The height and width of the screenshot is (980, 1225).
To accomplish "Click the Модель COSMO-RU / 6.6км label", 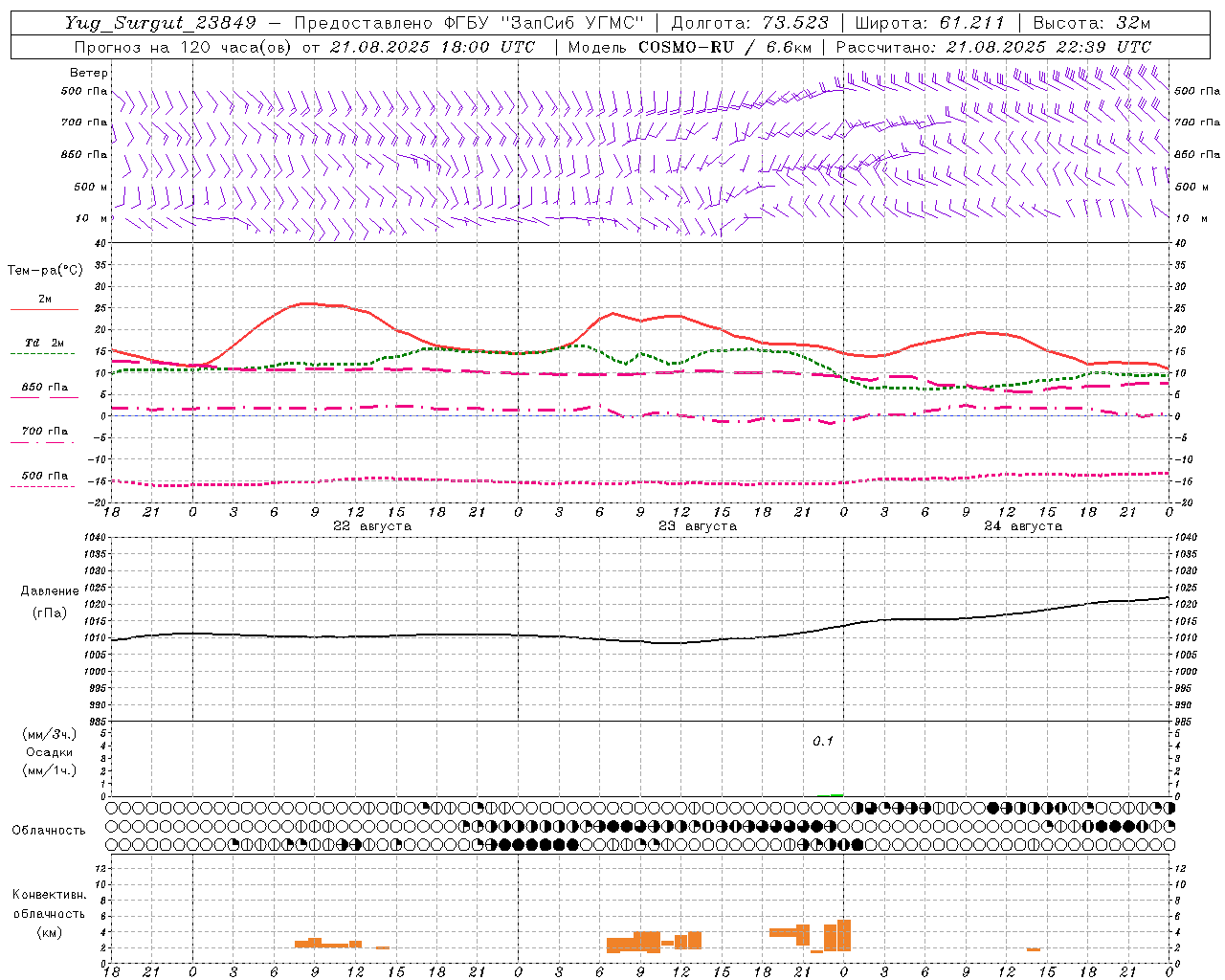I will tap(690, 47).
